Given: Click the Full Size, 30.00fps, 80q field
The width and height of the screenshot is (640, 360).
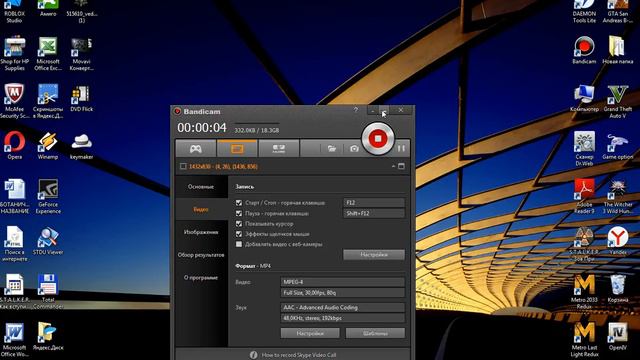Looking at the screenshot, I should (x=342, y=293).
